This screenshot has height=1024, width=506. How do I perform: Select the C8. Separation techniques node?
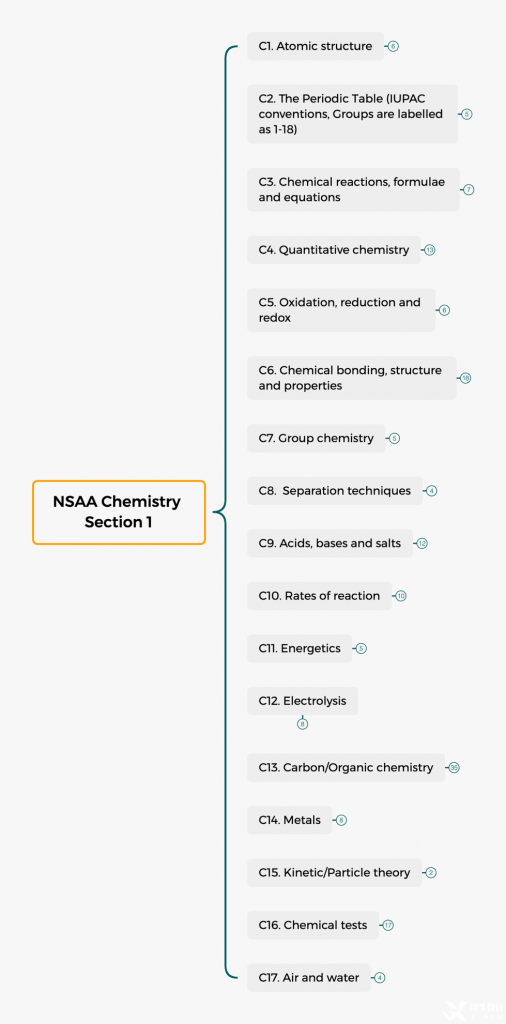335,490
